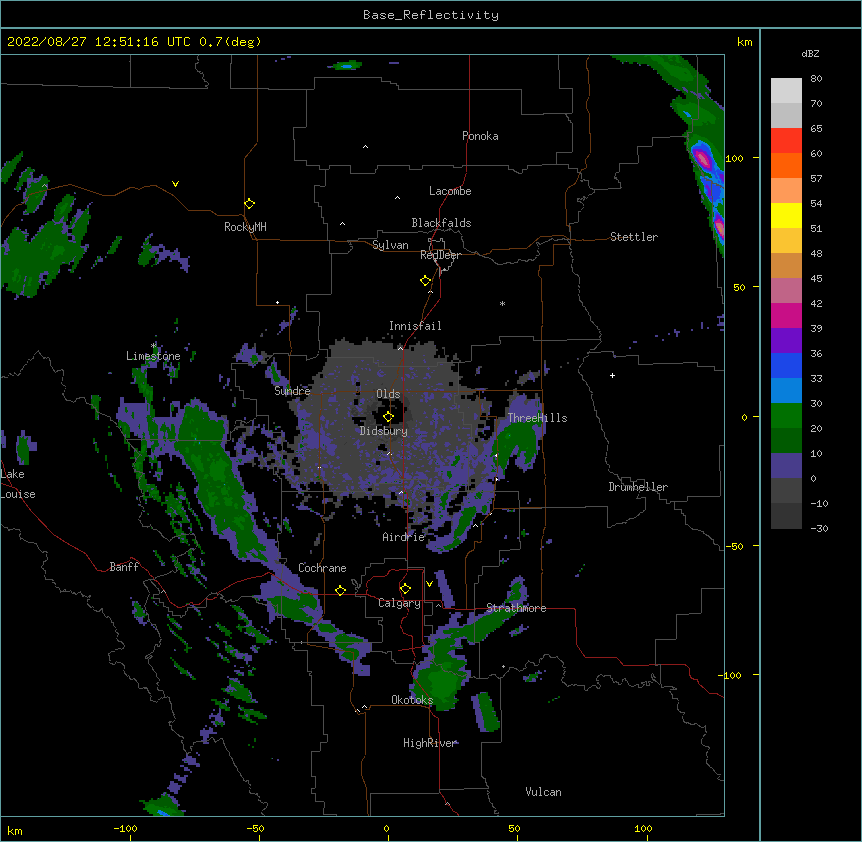Click the RockyMH town label
Screen dimensions: 862x842
tap(245, 227)
